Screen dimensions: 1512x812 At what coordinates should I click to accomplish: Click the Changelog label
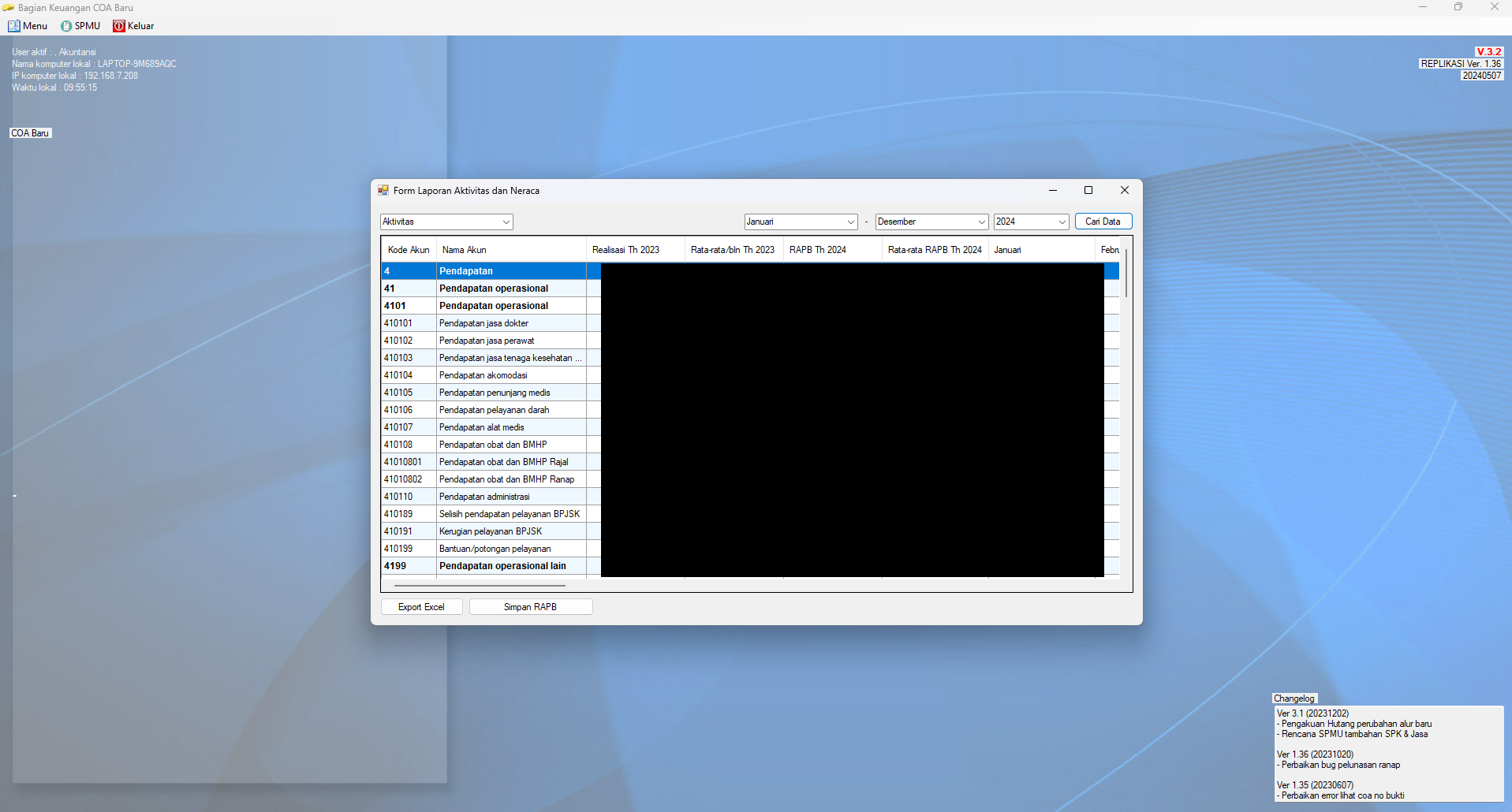click(1294, 698)
